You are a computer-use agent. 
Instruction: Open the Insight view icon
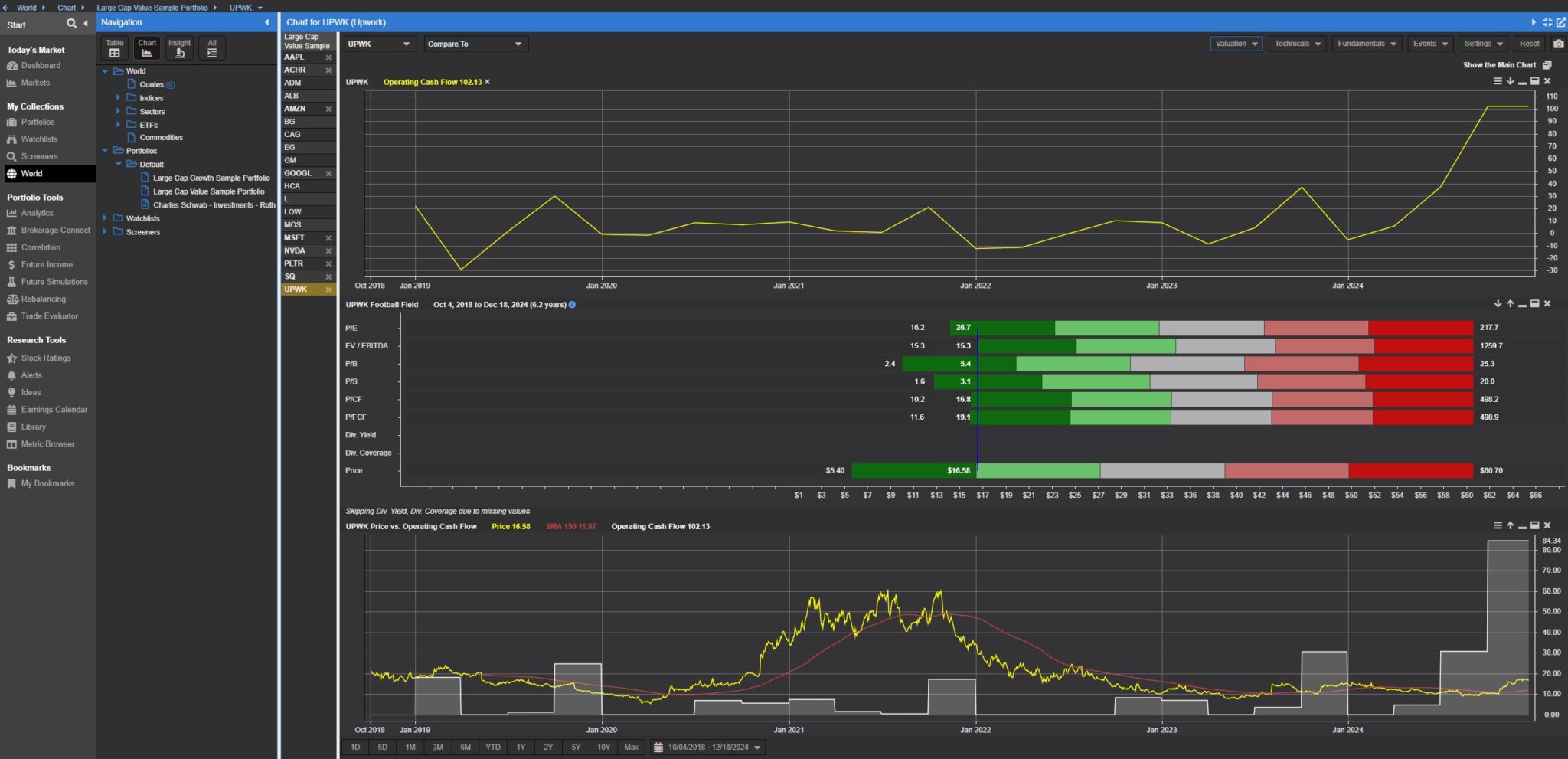click(179, 48)
